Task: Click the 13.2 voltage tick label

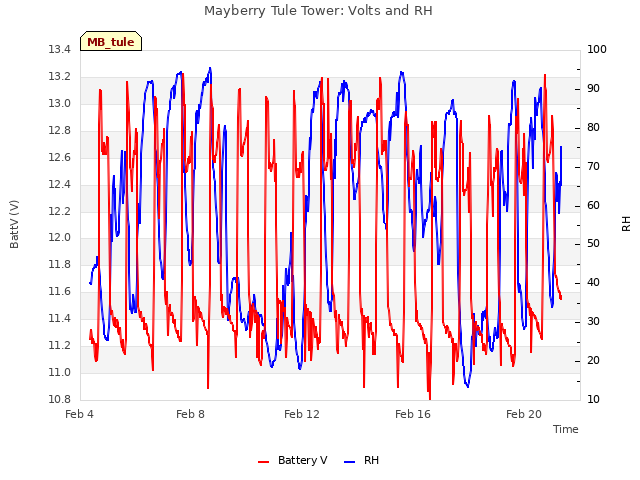Action: 60,77
